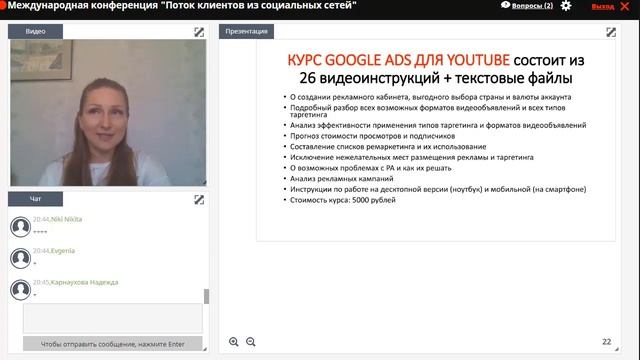Click the Стоимость курса: 5000 рублей bullet
The width and height of the screenshot is (640, 360).
(342, 200)
